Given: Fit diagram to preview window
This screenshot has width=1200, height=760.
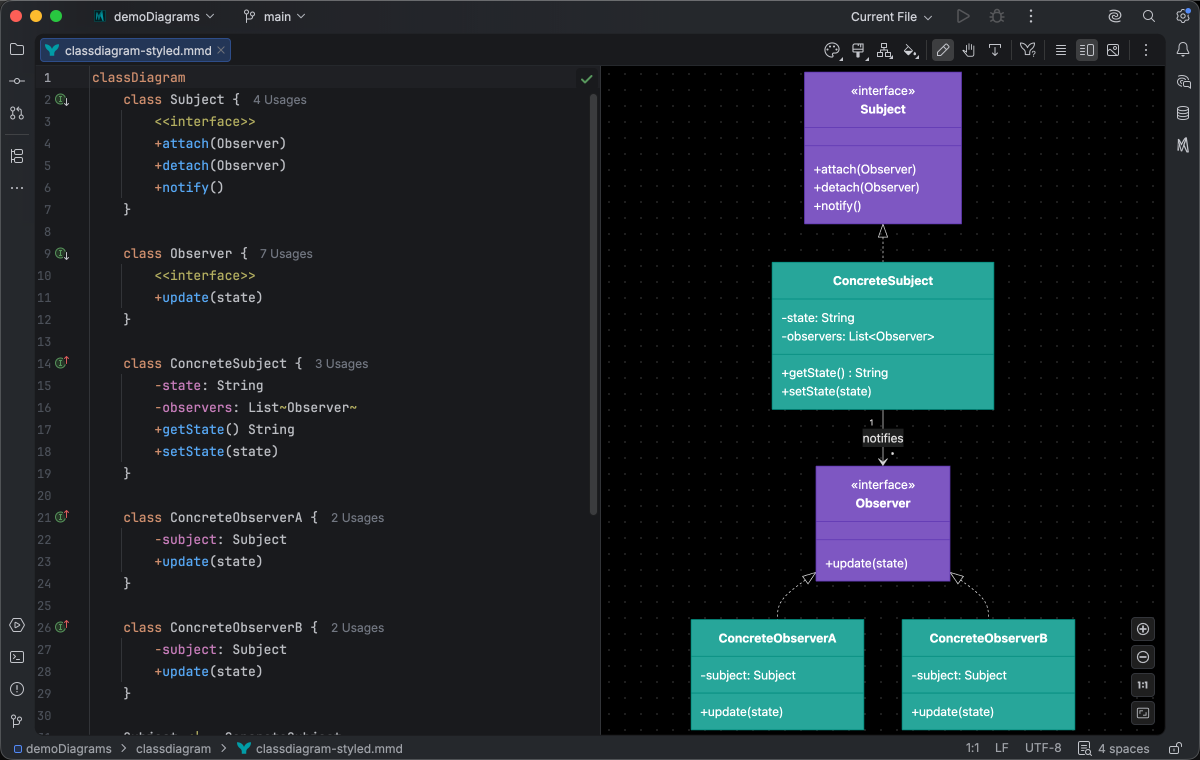Looking at the screenshot, I should point(1144,713).
